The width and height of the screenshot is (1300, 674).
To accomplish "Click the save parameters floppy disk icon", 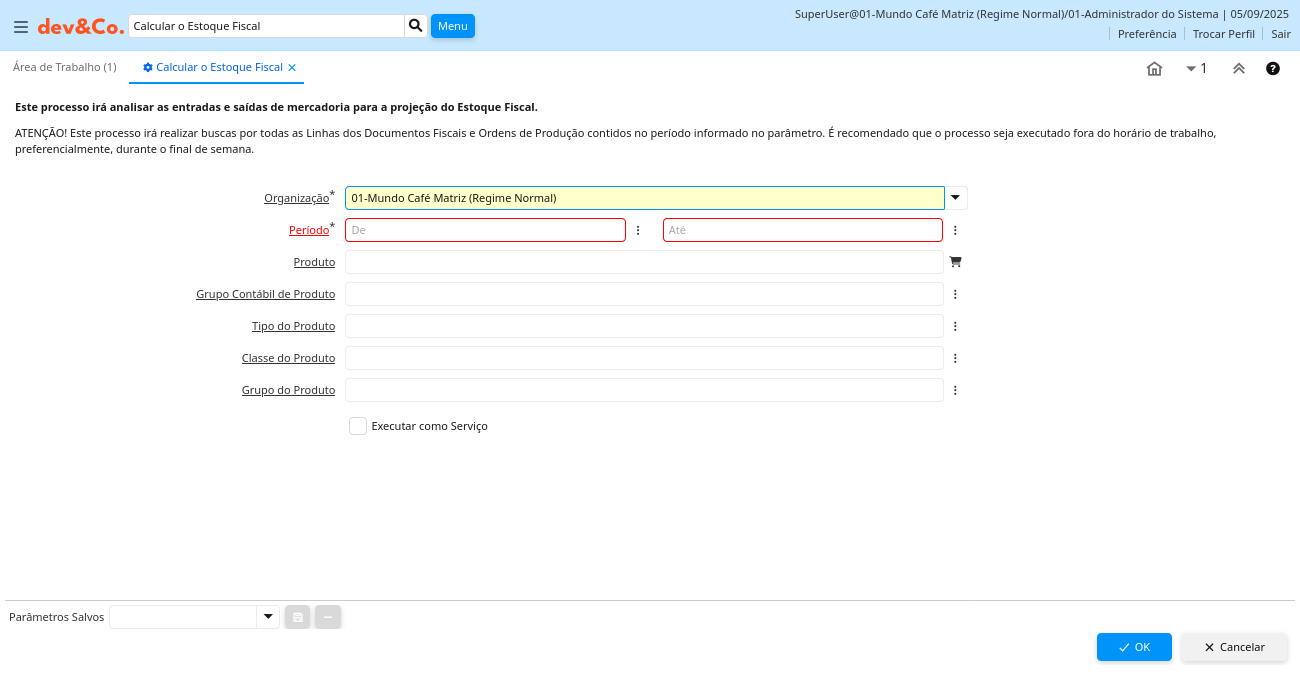I will click(x=298, y=617).
